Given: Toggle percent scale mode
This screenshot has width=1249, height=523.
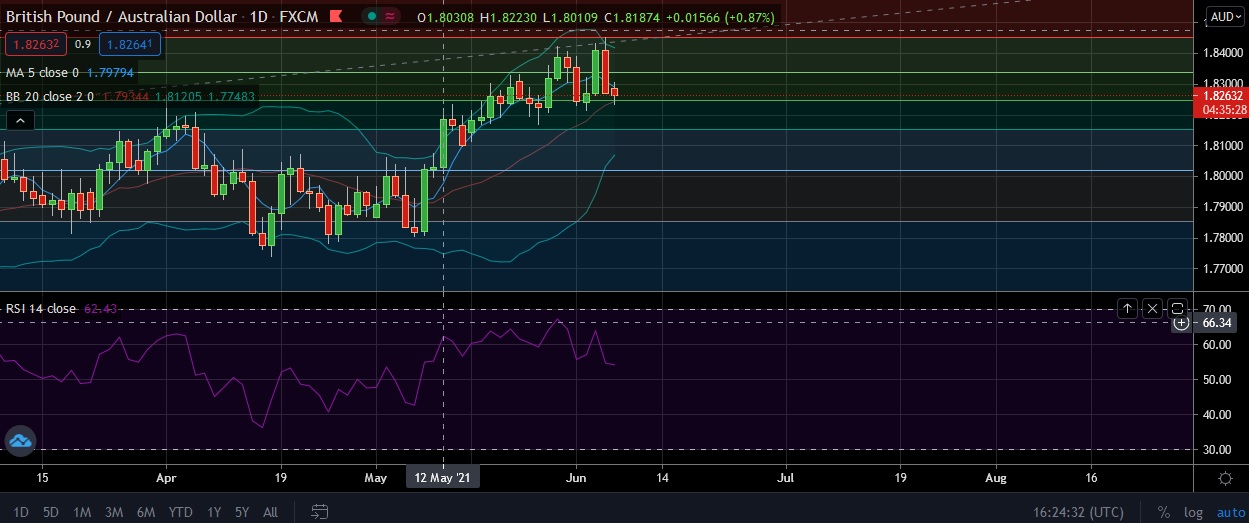Looking at the screenshot, I should (1163, 512).
